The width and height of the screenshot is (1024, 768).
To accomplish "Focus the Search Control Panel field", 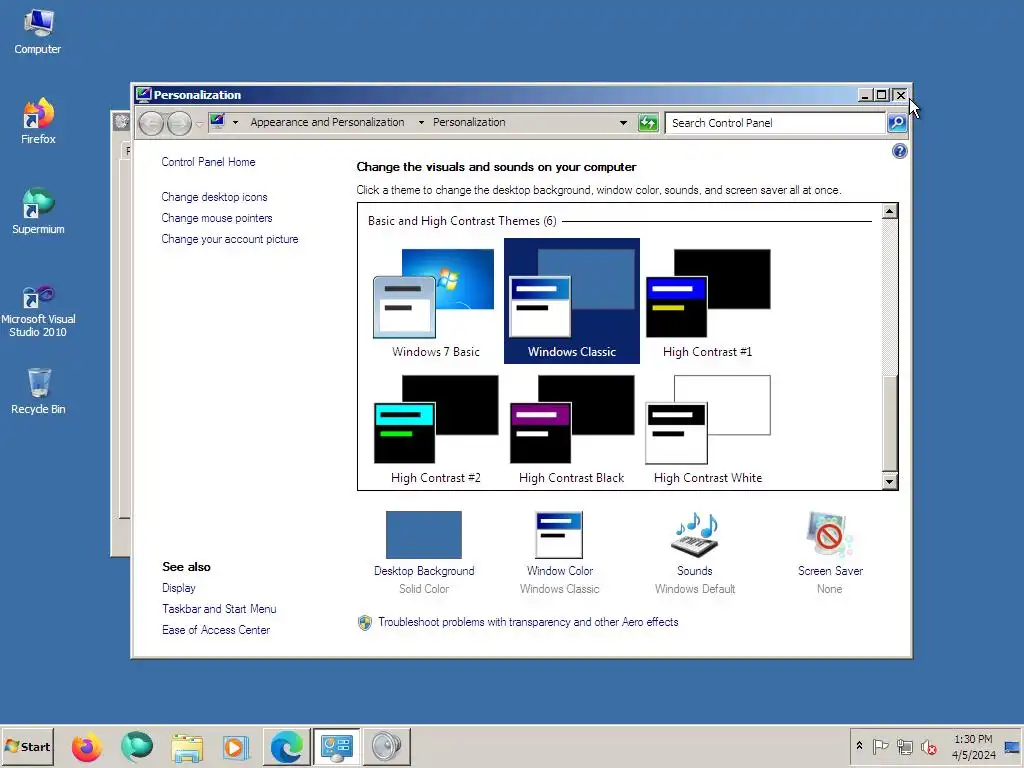I will (x=775, y=123).
